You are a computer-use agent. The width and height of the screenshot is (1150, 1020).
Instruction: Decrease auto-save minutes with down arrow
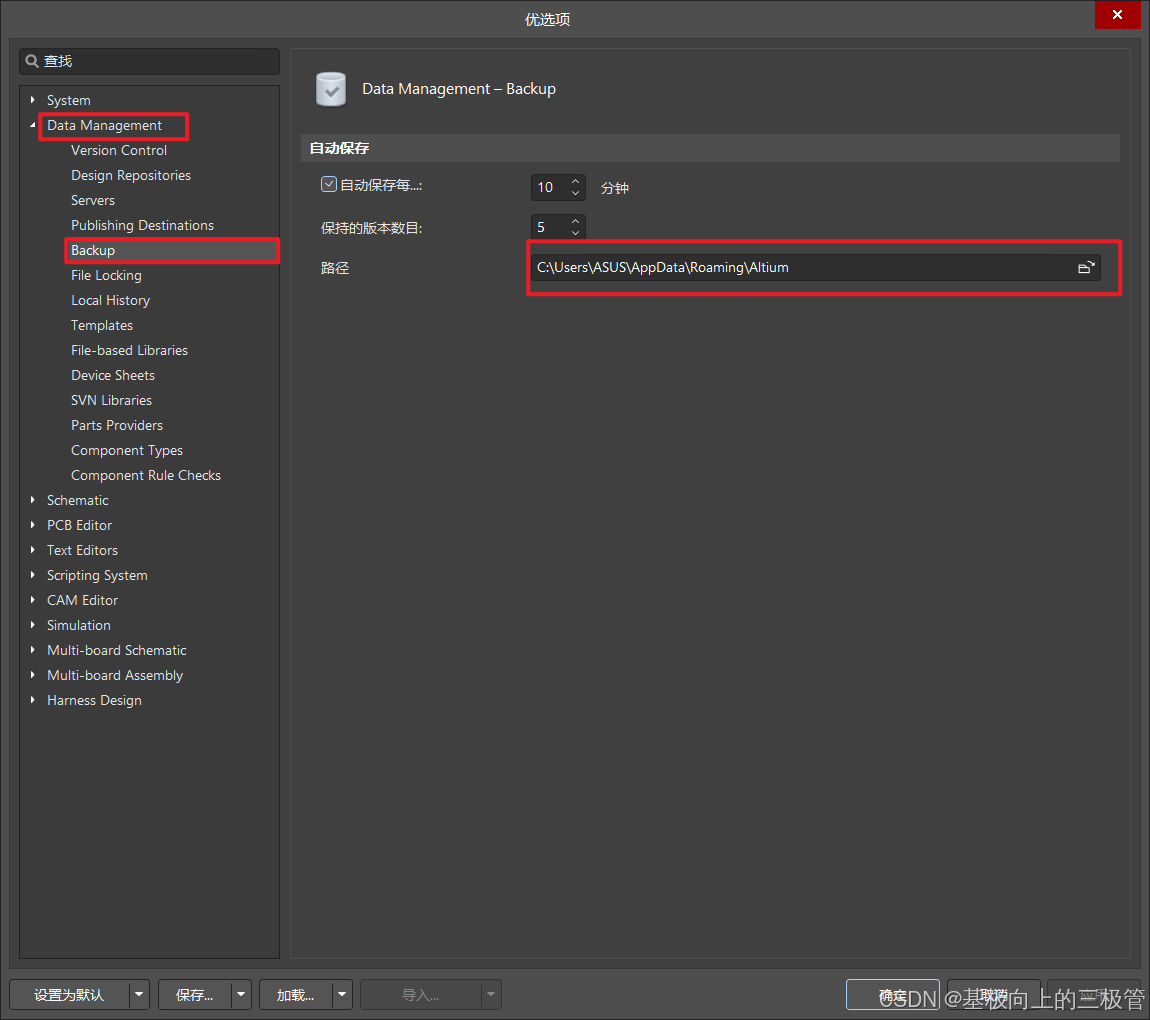pyautogui.click(x=576, y=193)
